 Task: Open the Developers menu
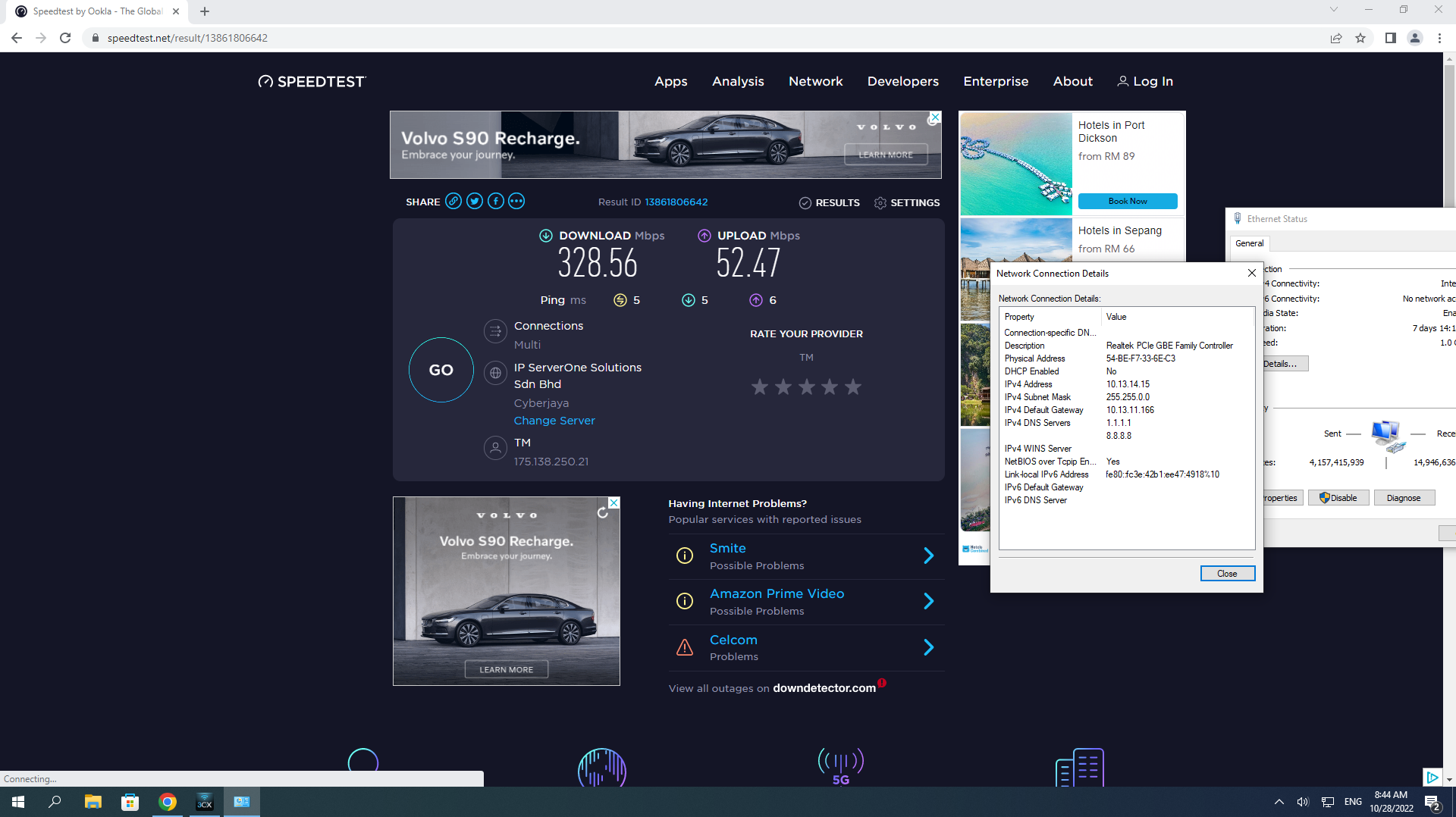(x=903, y=81)
